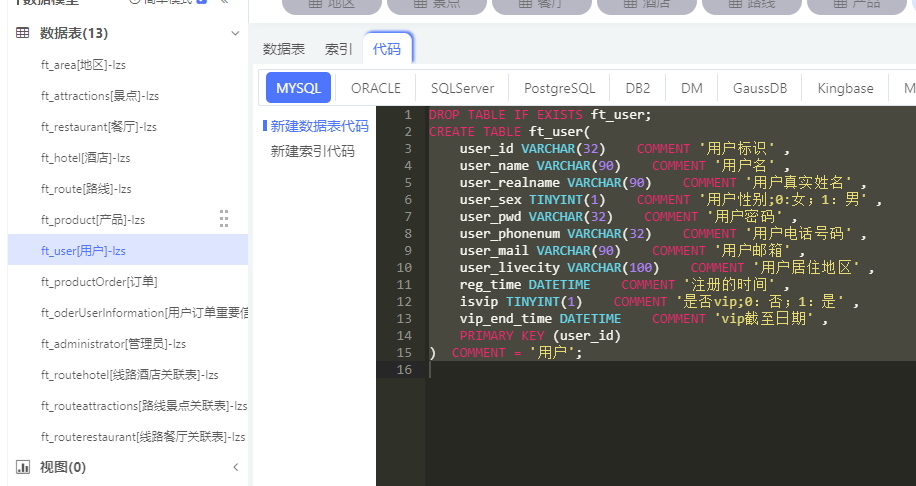The height and width of the screenshot is (486, 916).
Task: Click the user_pwd VARCHAR(32) code line
Action: [x=629, y=216]
